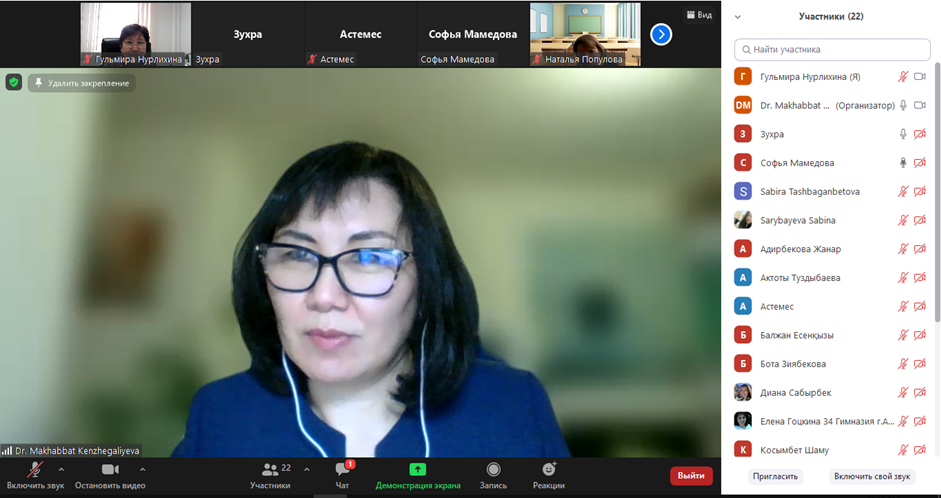This screenshot has height=498, width=941.
Task: Select Гульмира Нурлихина video thumbnail
Action: point(136,34)
